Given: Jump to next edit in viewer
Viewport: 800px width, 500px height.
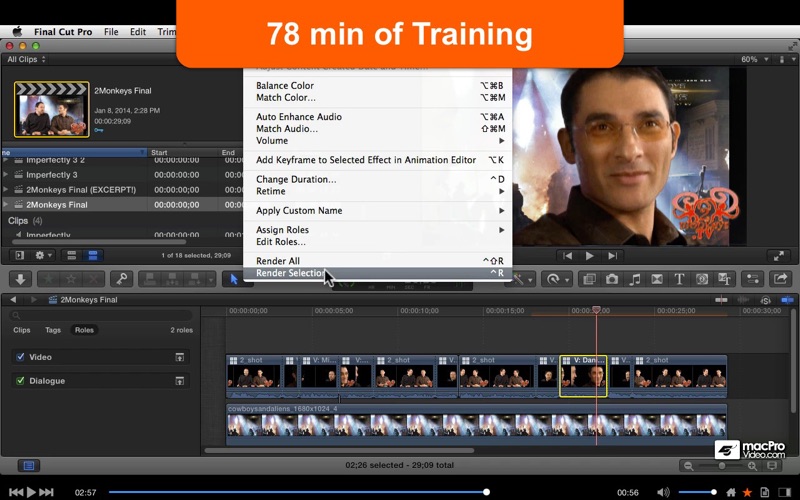Looking at the screenshot, I should (x=613, y=256).
